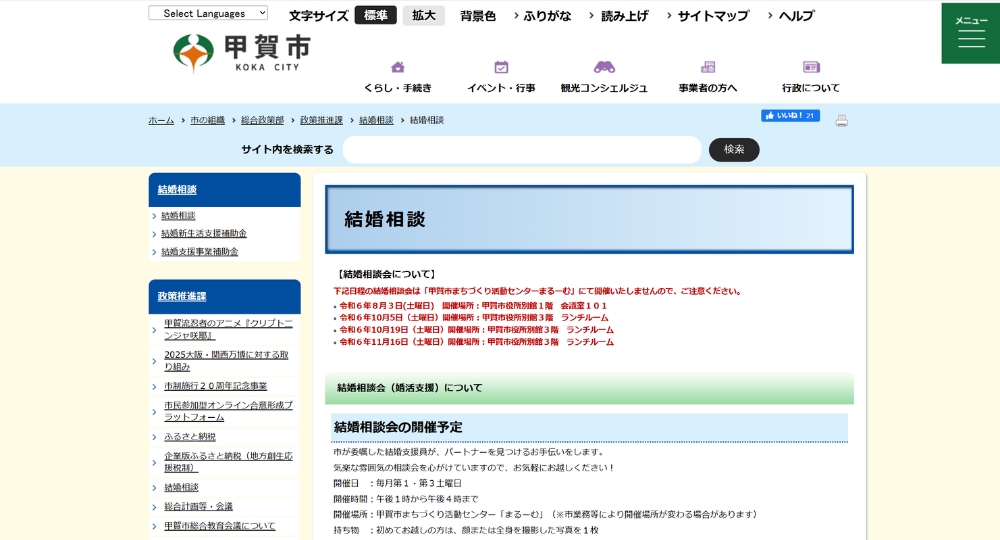1000x540 pixels.
Task: Go to 市の組織 in breadcrumb
Action: tap(207, 120)
